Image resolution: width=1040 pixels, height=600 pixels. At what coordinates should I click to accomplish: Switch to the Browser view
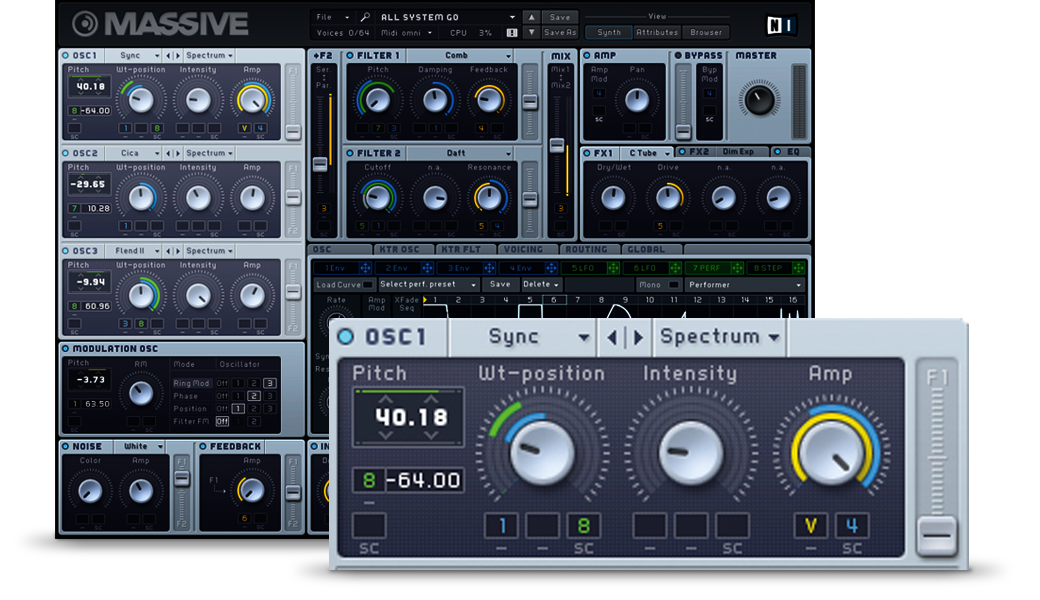click(x=706, y=32)
